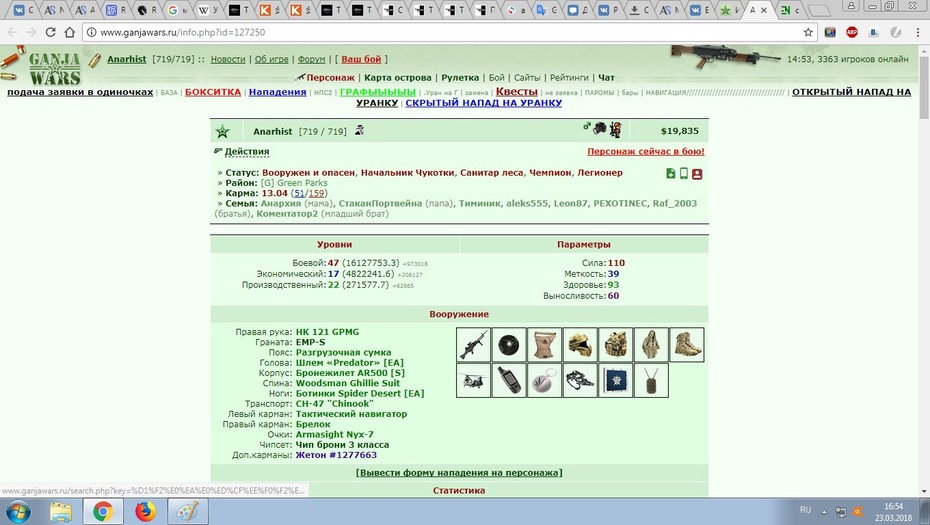The height and width of the screenshot is (525, 930).
Task: Click СКРЫТЫЙ НАПАД НА УРАНКУ link
Action: [483, 103]
